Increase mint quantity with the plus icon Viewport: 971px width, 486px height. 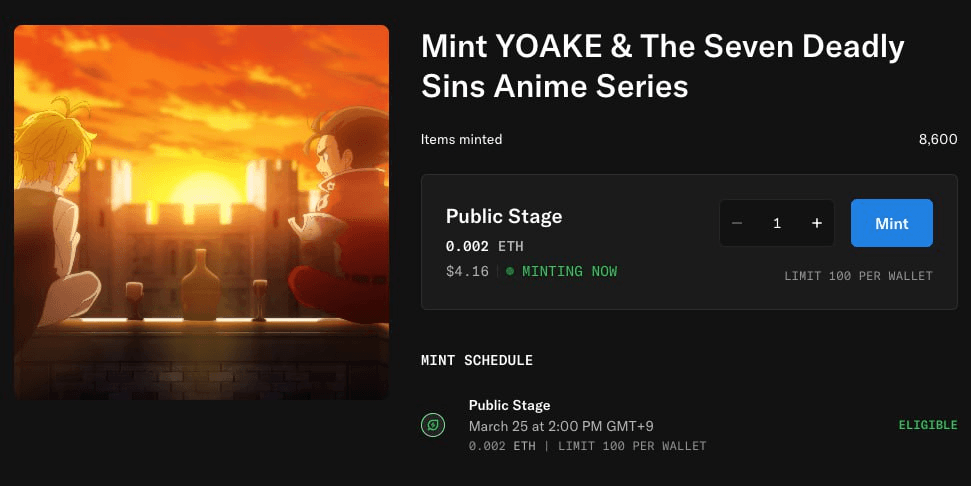[817, 223]
